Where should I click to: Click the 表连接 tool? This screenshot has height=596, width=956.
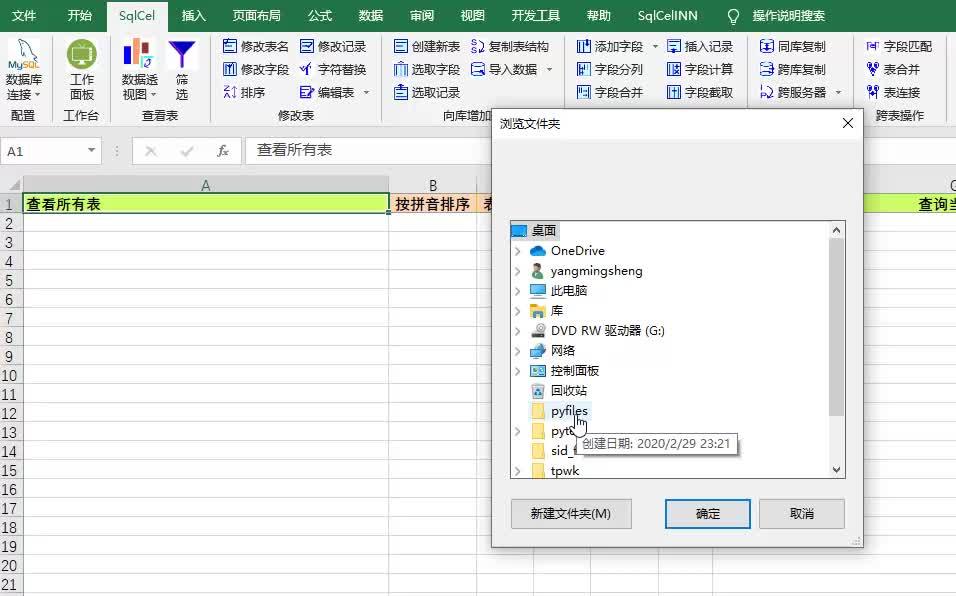point(893,93)
